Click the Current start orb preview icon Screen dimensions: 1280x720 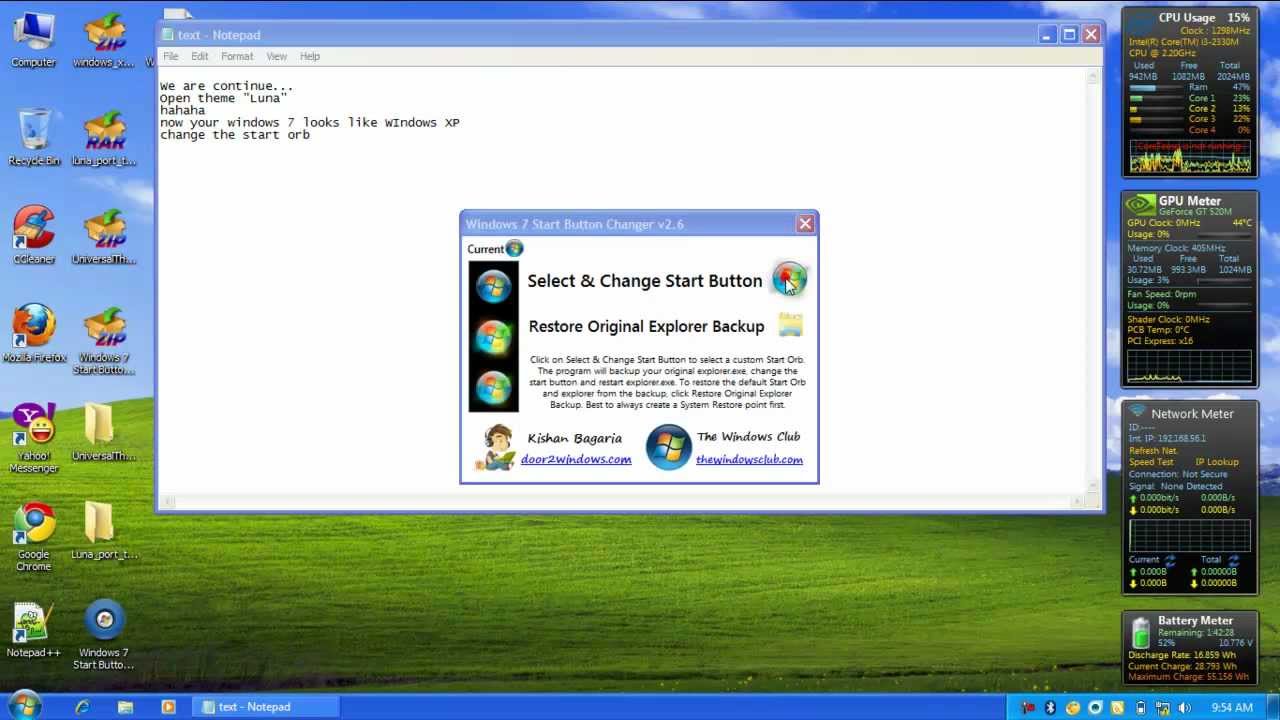[514, 248]
